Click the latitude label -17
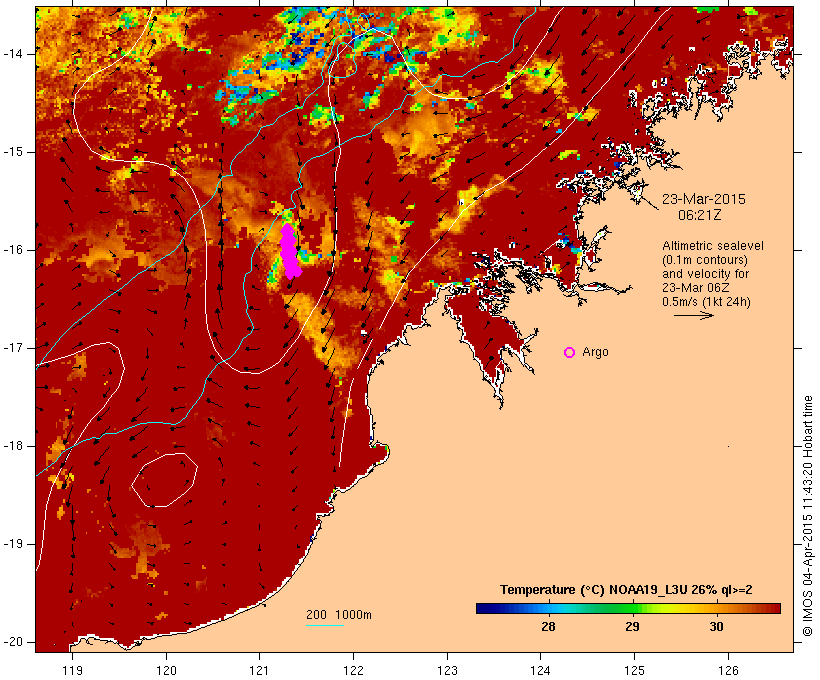 13,348
